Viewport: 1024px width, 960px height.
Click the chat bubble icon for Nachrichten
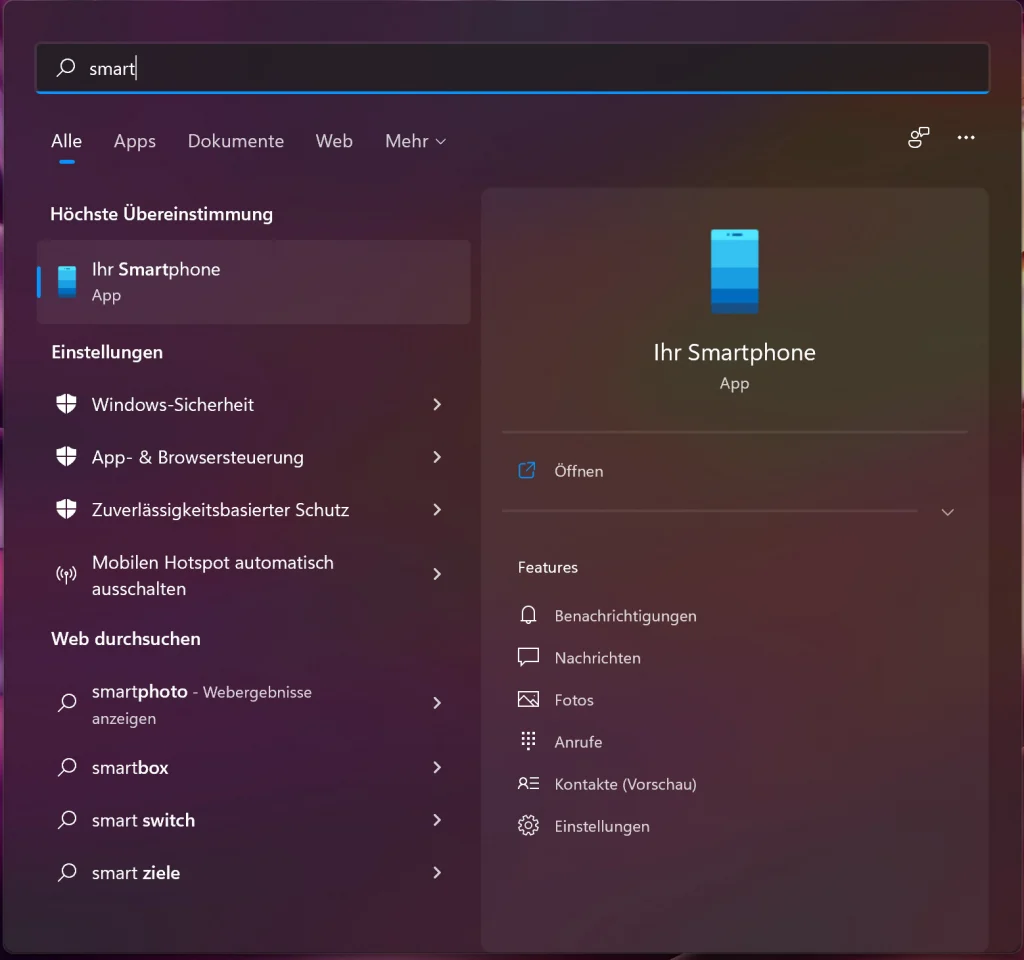tap(528, 657)
